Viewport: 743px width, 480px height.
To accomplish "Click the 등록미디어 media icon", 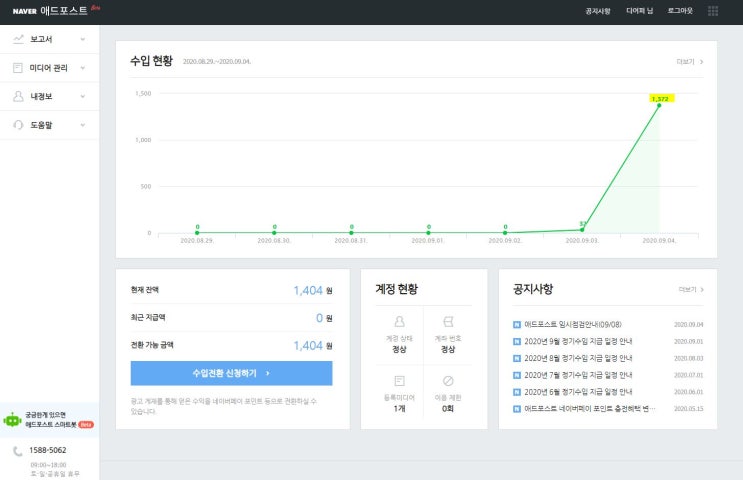I will [399, 381].
